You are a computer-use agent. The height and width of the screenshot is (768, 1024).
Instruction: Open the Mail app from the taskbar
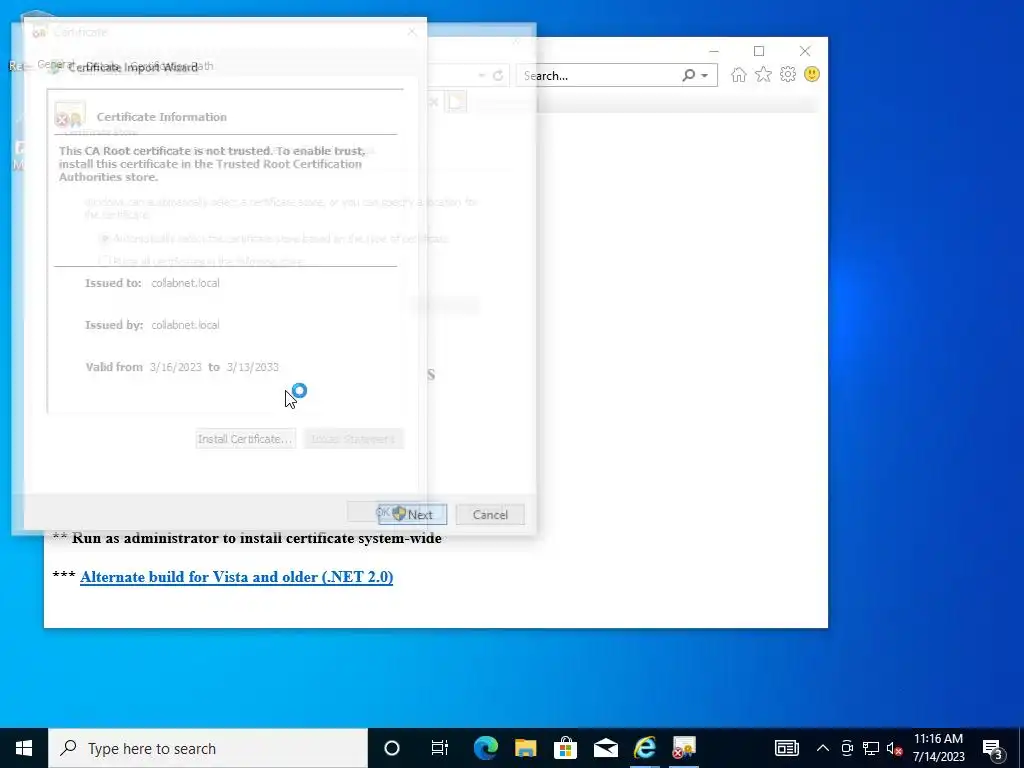(605, 748)
